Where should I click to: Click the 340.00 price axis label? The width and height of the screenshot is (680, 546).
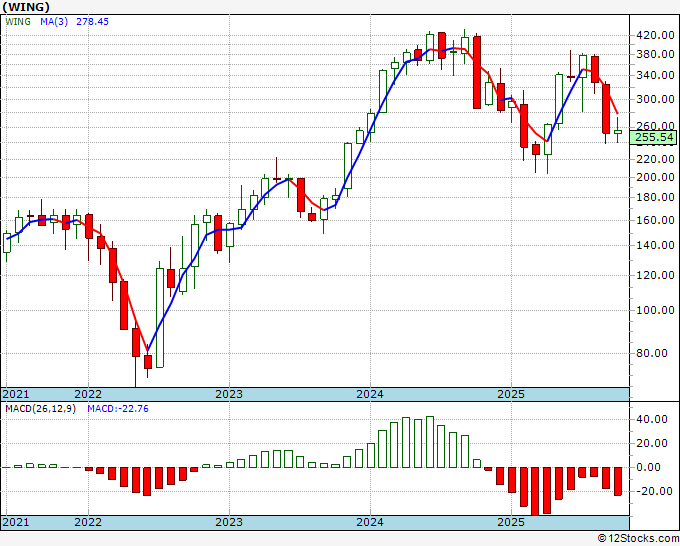pos(654,75)
